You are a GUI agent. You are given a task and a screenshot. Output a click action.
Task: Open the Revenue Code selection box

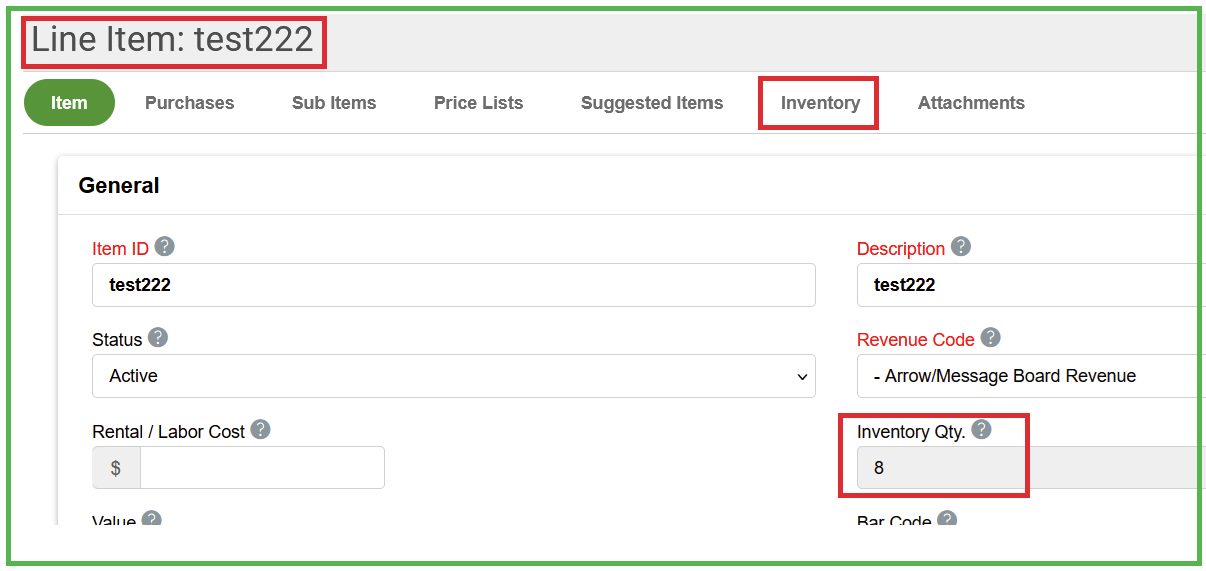pos(1030,376)
